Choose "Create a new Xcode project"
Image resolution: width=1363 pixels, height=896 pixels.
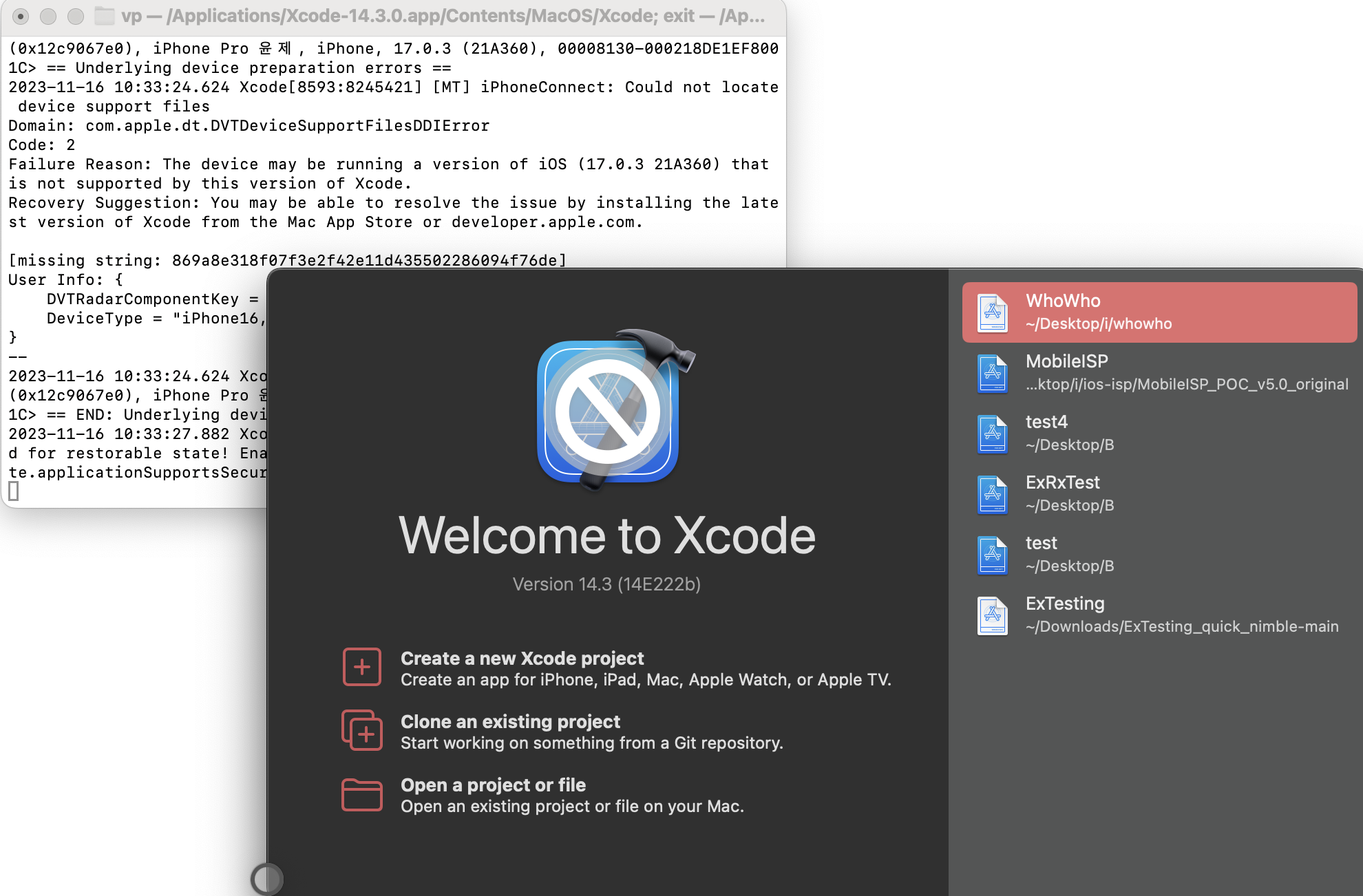pyautogui.click(x=522, y=659)
